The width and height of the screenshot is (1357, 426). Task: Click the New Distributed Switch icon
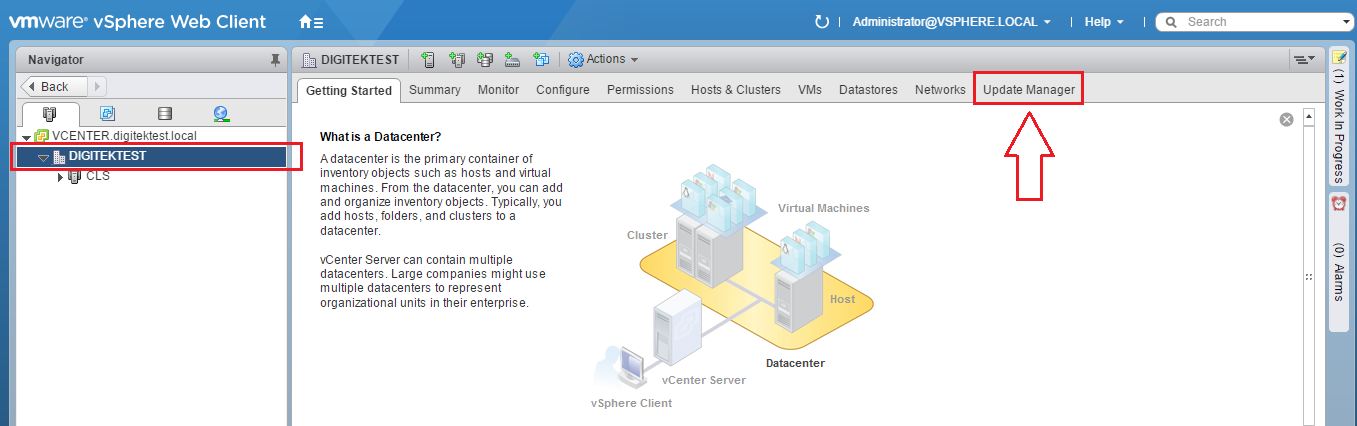(x=513, y=59)
